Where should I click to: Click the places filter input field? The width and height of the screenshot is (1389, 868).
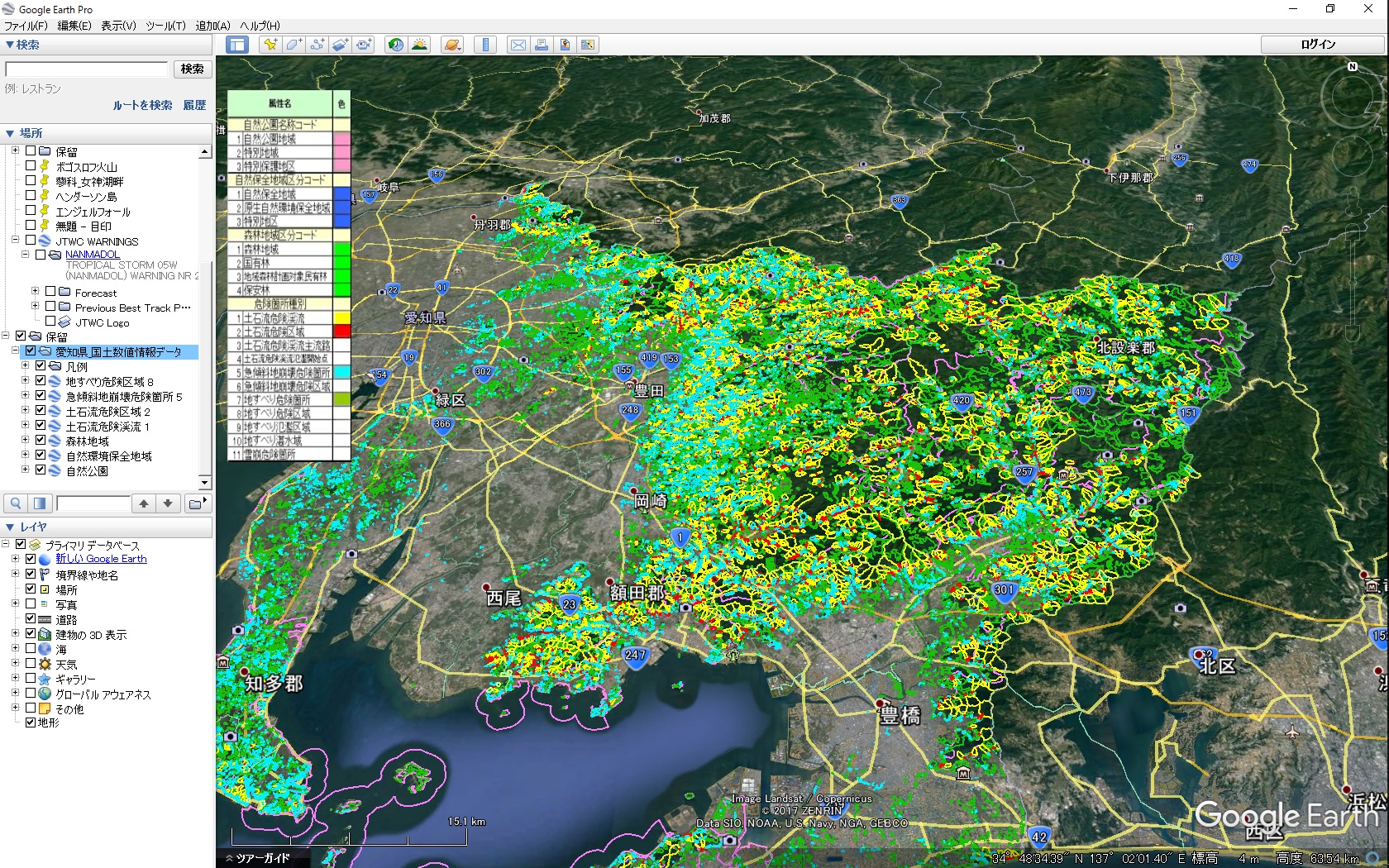(x=93, y=503)
